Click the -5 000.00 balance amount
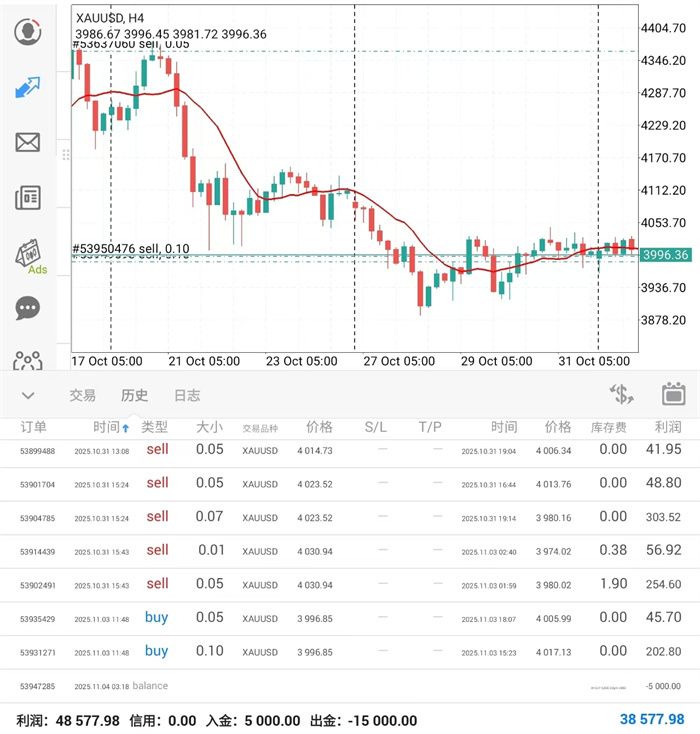The width and height of the screenshot is (700, 734). point(663,686)
